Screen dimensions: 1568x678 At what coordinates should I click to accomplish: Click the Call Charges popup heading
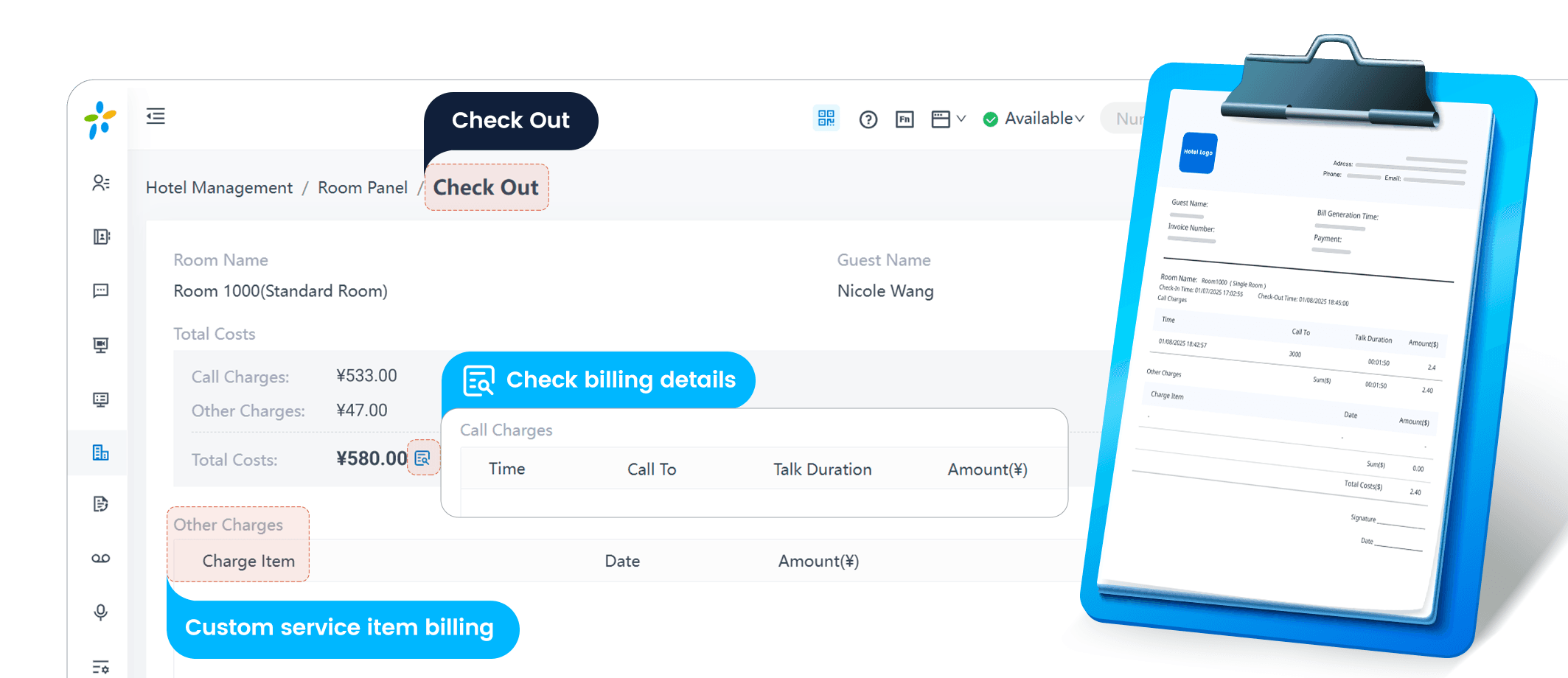[506, 430]
